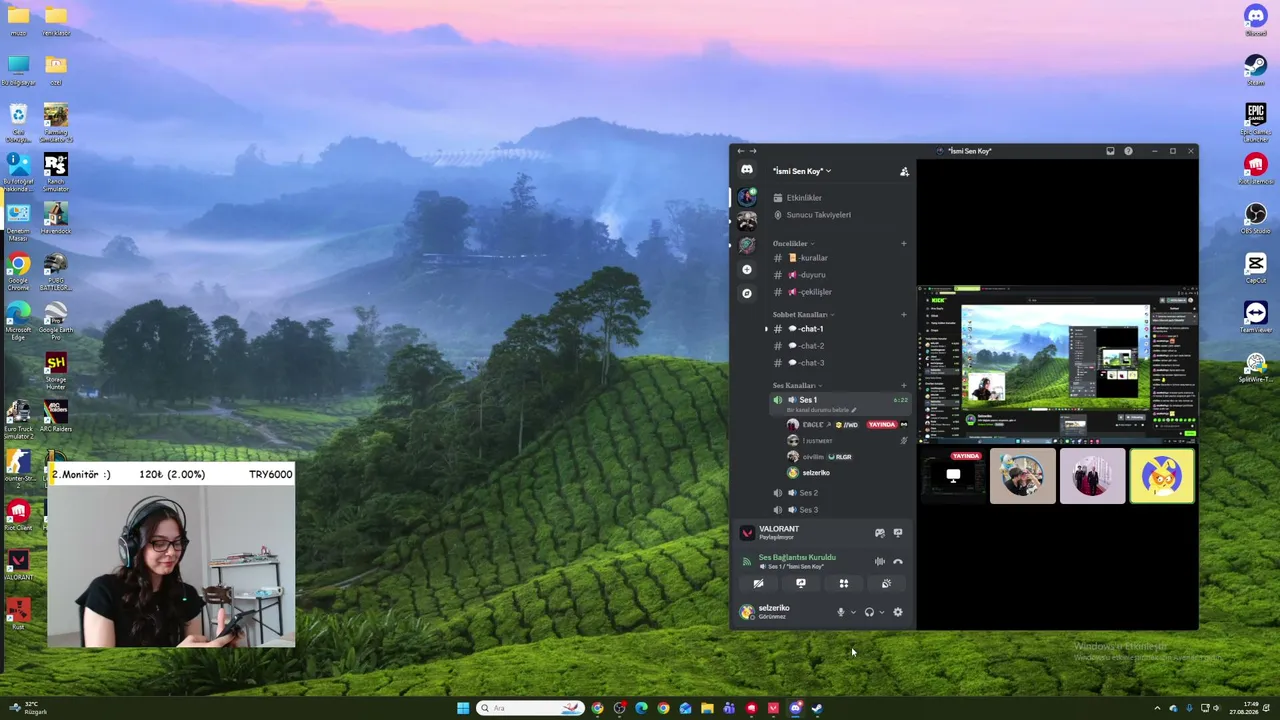Create a channel in Sohbet Kanalları category
1280x720 pixels.
click(904, 315)
